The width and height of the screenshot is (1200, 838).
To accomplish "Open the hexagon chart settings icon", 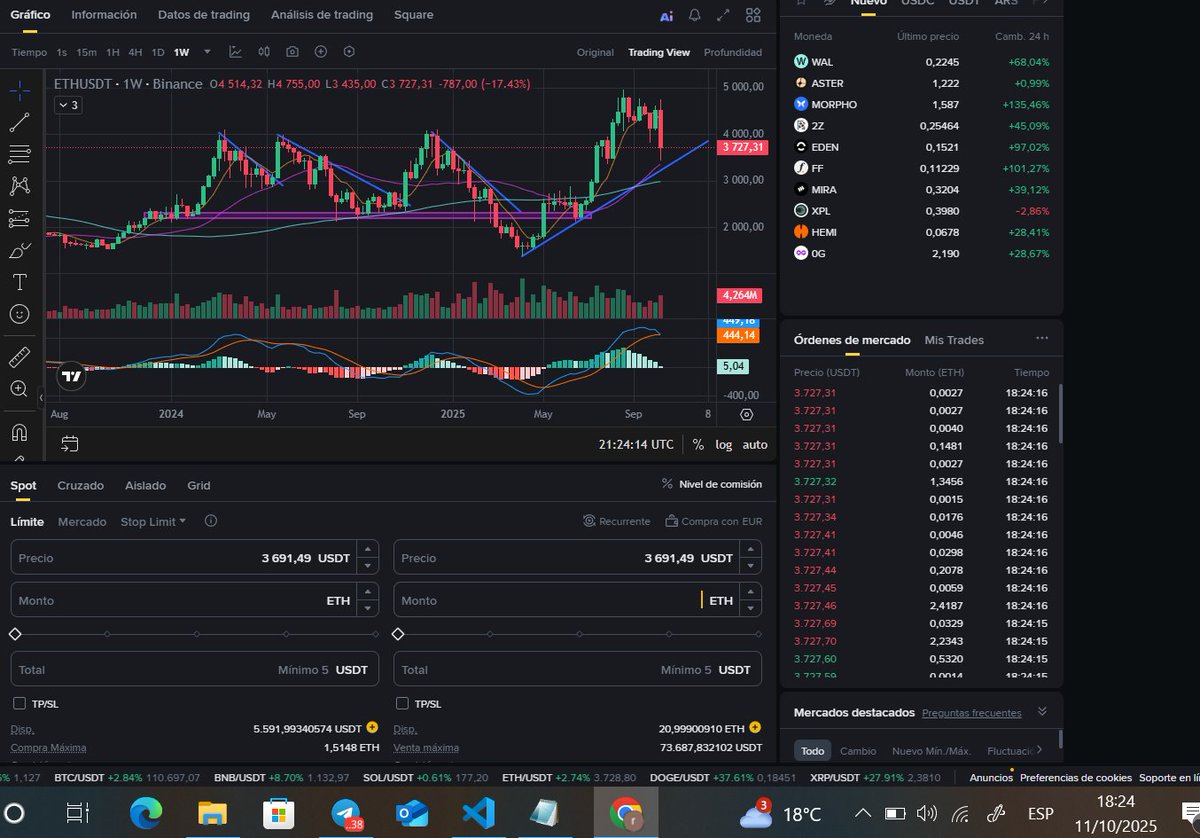I will [349, 52].
